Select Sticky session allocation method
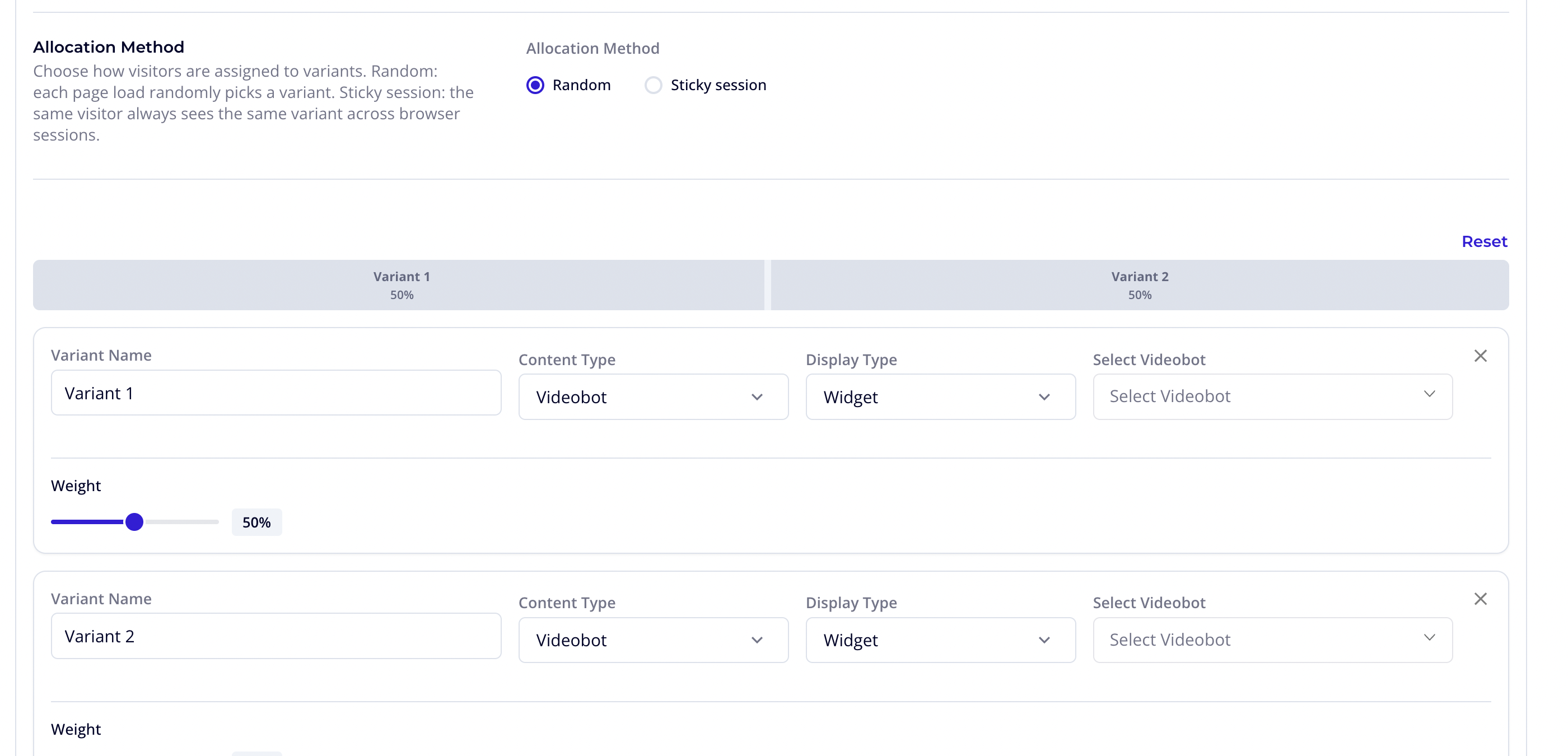Image resolution: width=1568 pixels, height=756 pixels. (653, 85)
